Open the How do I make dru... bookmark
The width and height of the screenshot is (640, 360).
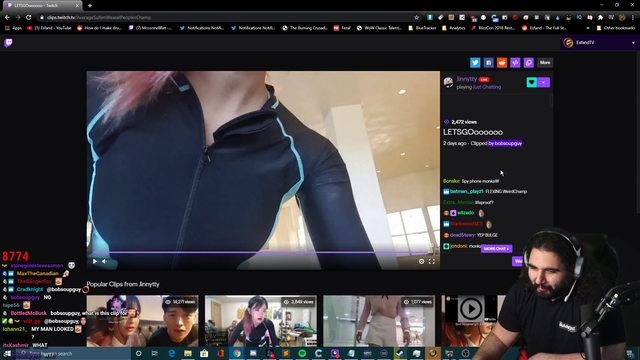(x=100, y=28)
